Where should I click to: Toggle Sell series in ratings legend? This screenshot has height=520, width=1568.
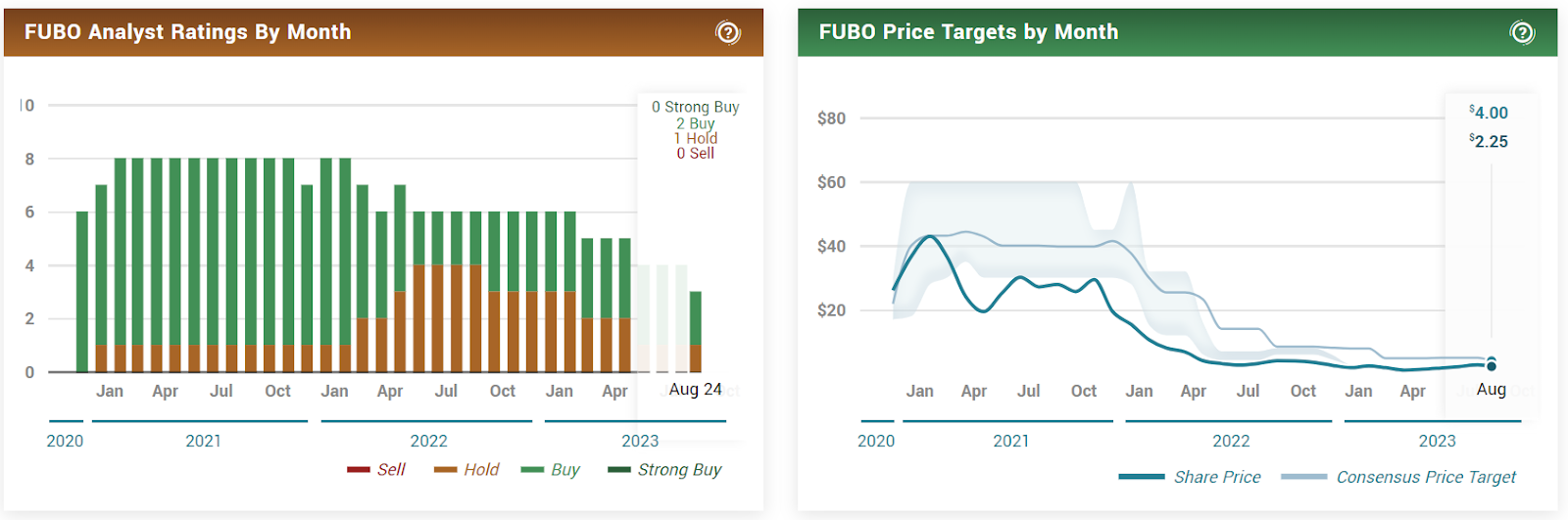click(x=376, y=470)
